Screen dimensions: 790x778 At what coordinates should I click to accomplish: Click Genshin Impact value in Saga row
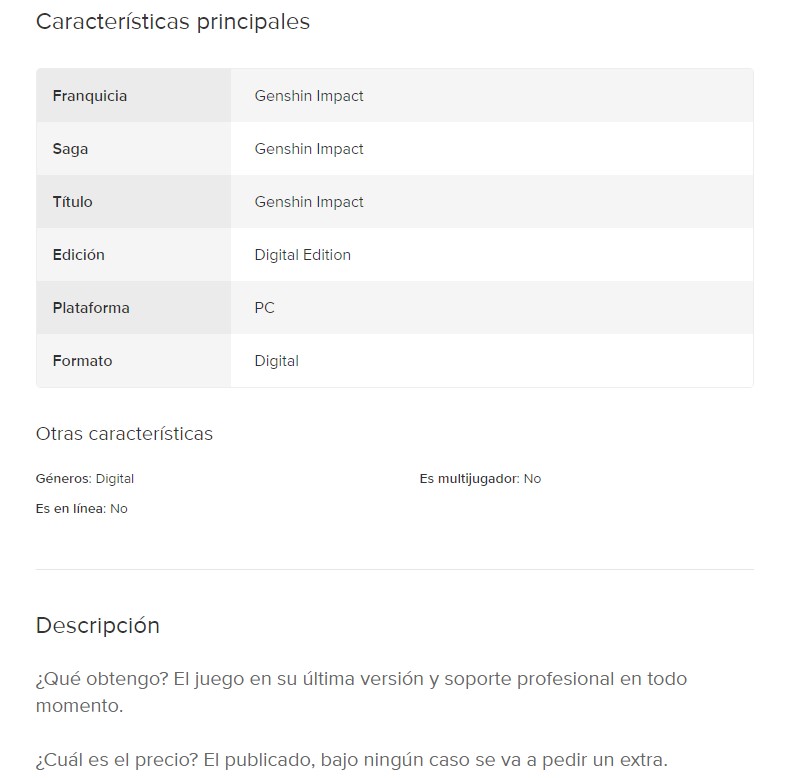point(309,149)
